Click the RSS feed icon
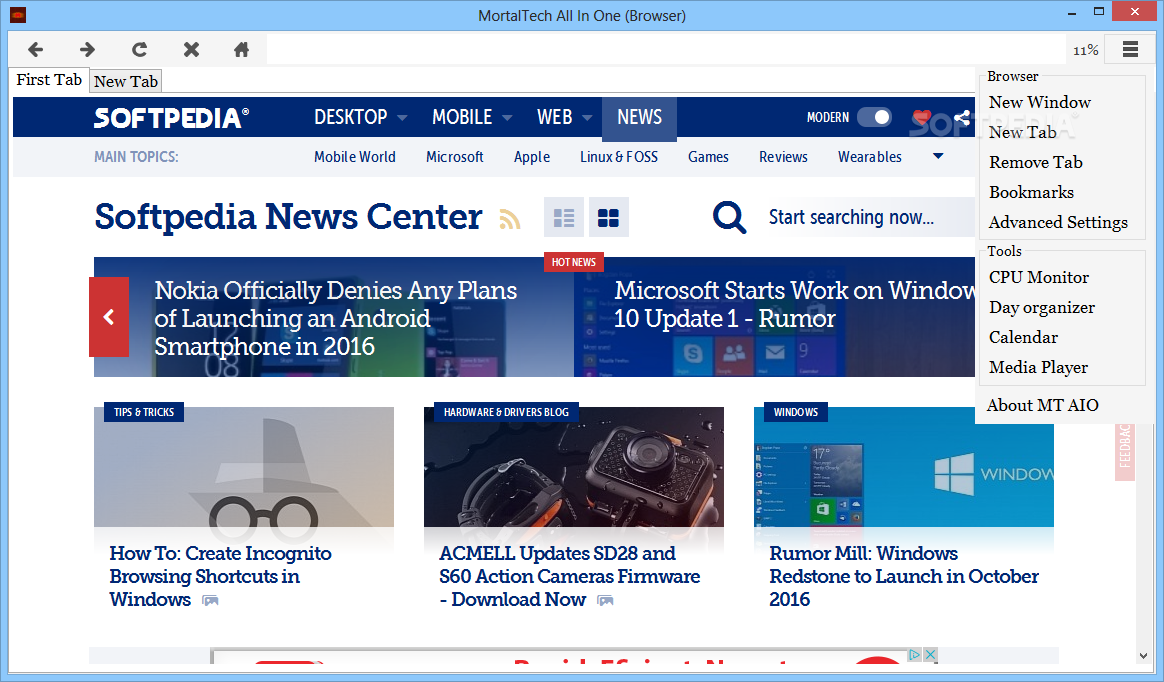 [x=509, y=219]
